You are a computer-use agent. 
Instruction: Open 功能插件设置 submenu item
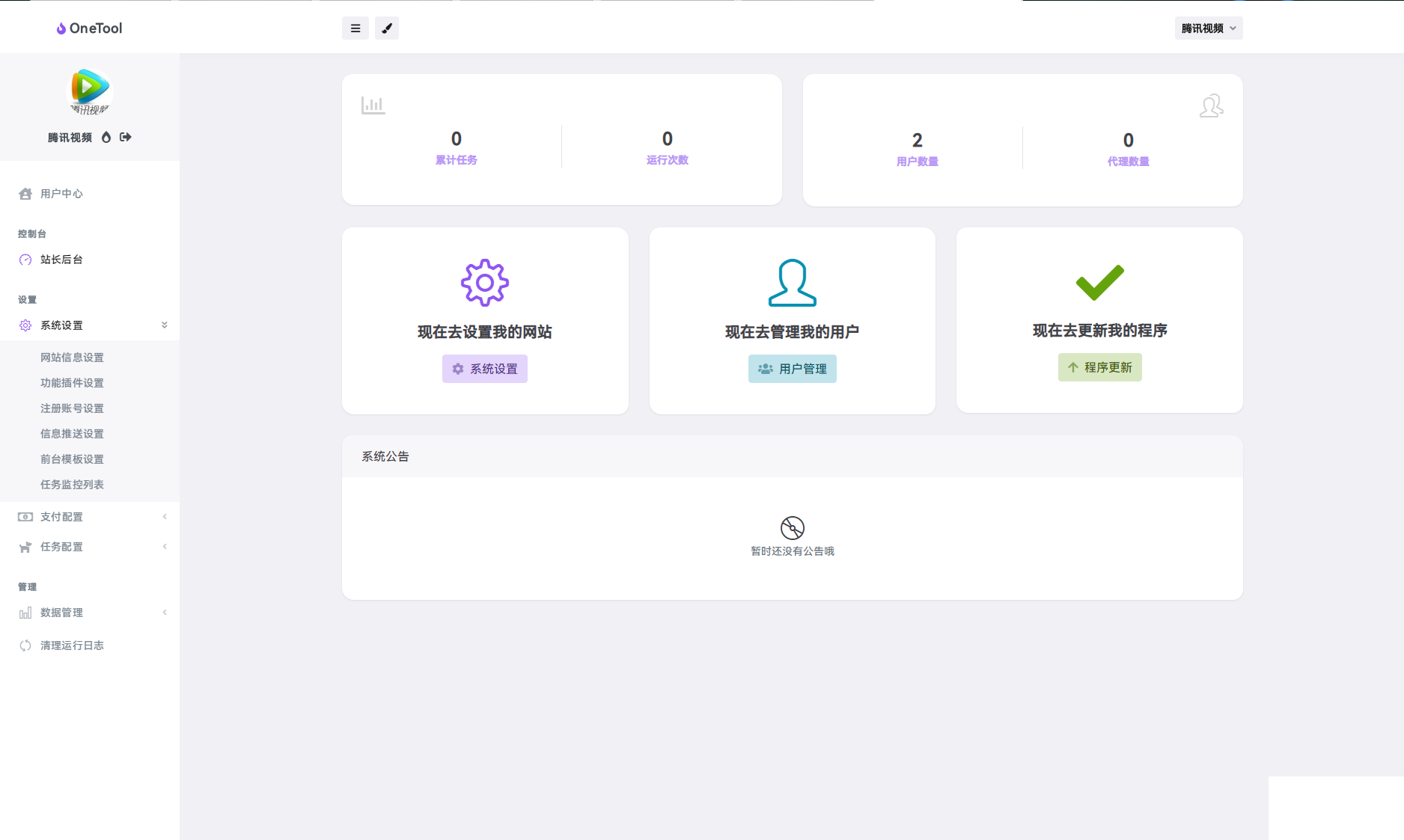pyautogui.click(x=72, y=383)
